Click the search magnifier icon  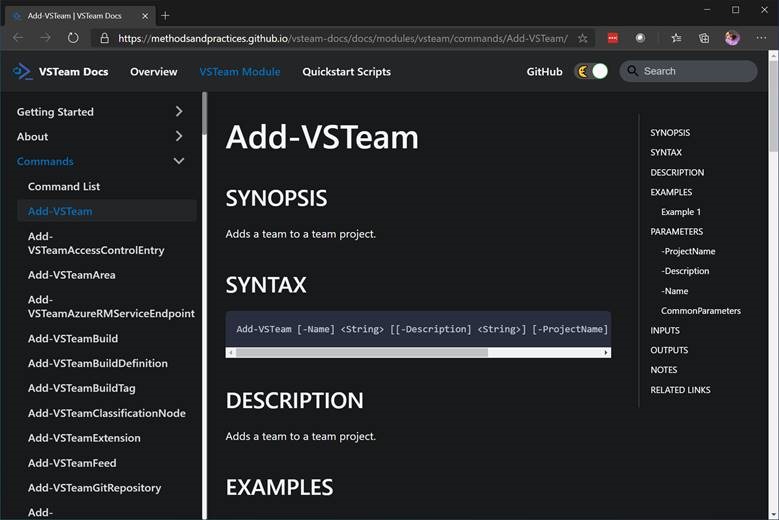click(632, 71)
